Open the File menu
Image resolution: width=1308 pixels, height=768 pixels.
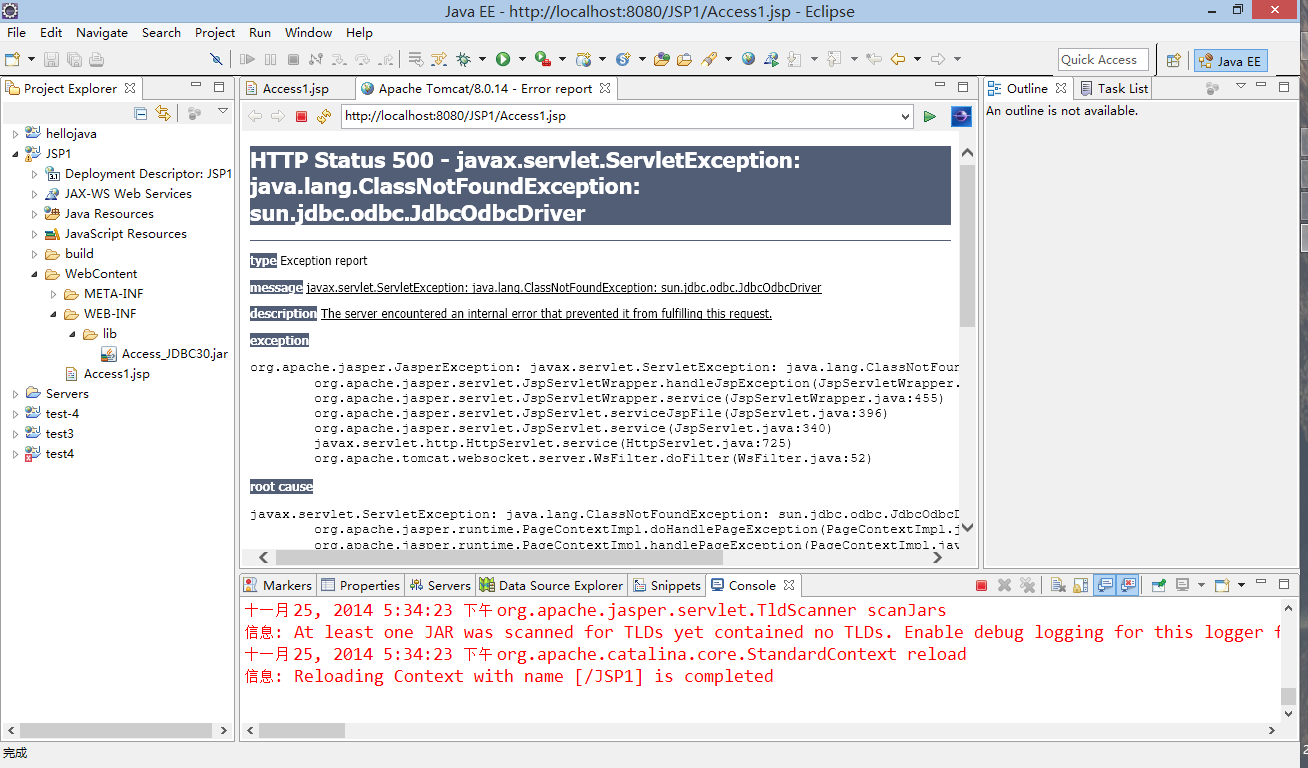point(16,32)
